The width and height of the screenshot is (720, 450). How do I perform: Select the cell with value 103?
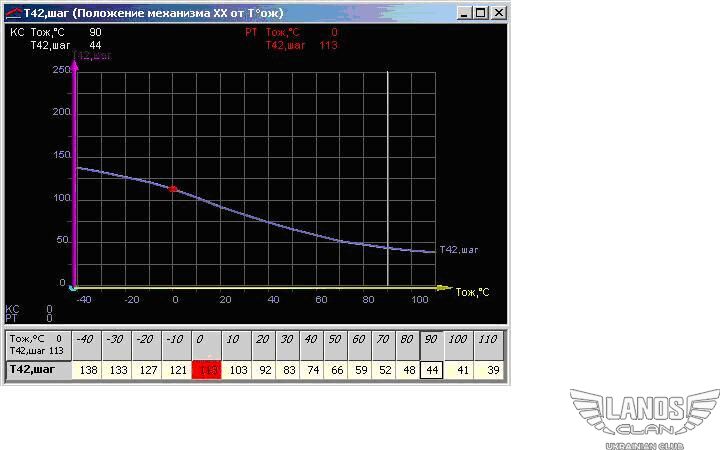[237, 370]
